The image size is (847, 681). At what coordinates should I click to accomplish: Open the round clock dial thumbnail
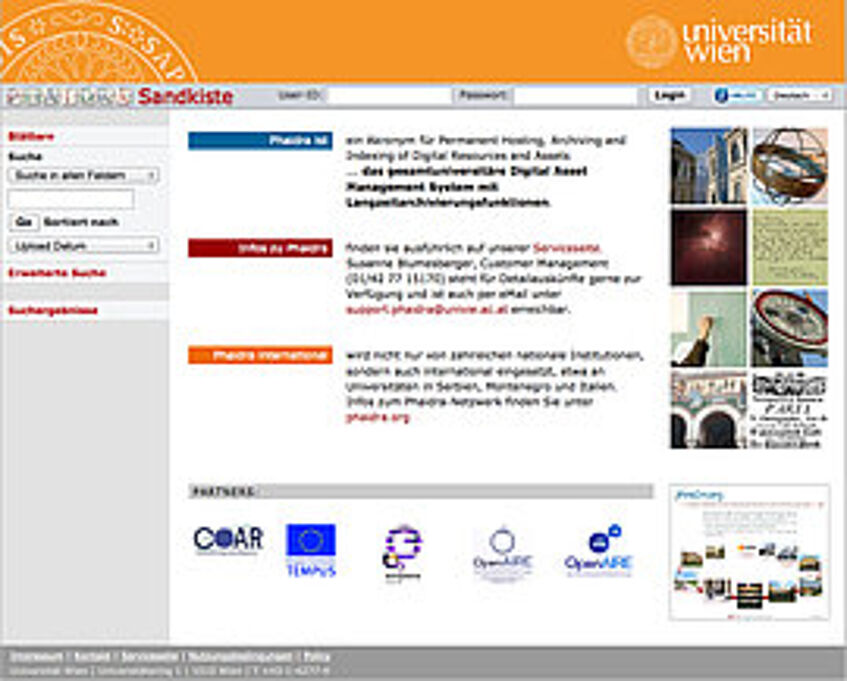tap(790, 328)
